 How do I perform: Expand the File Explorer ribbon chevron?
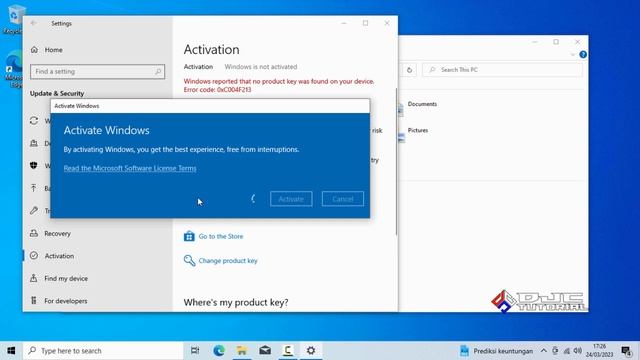tap(573, 54)
